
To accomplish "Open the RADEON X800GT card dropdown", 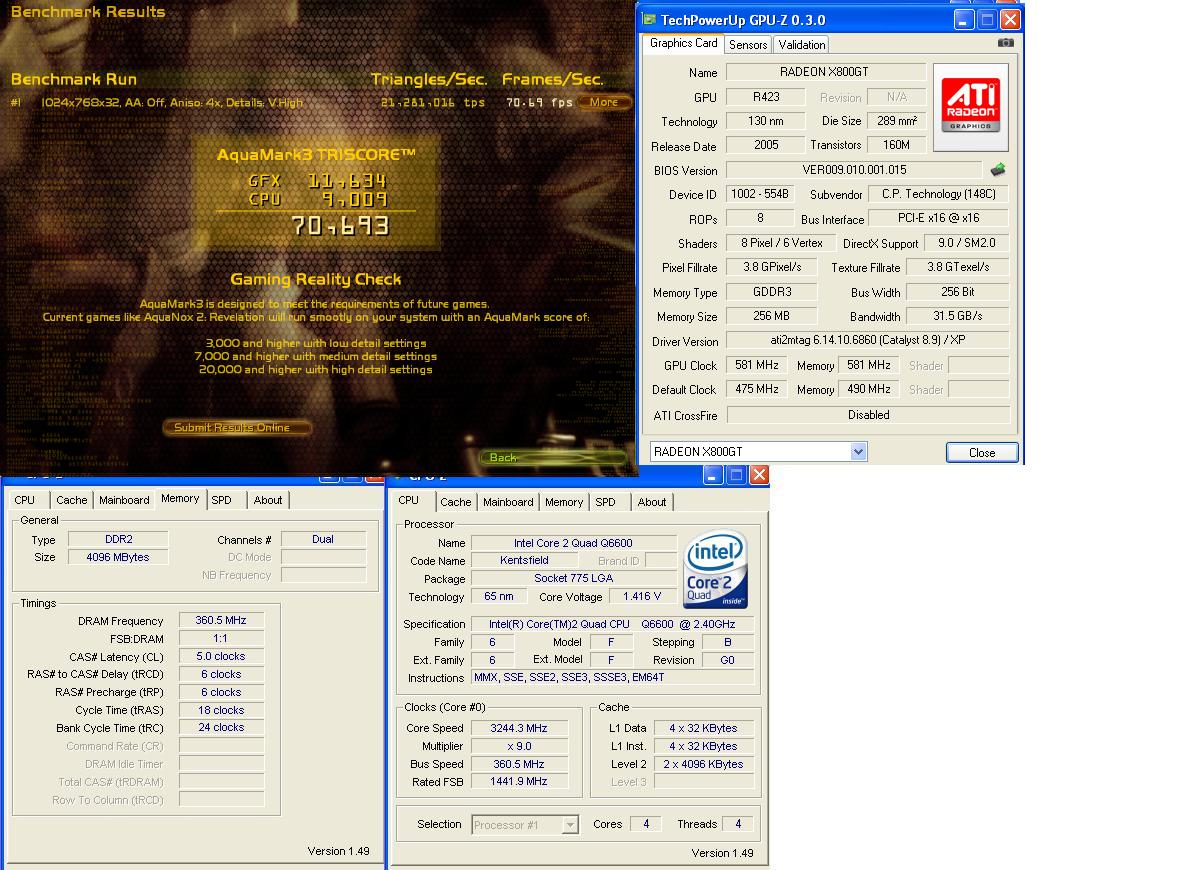I will [859, 452].
